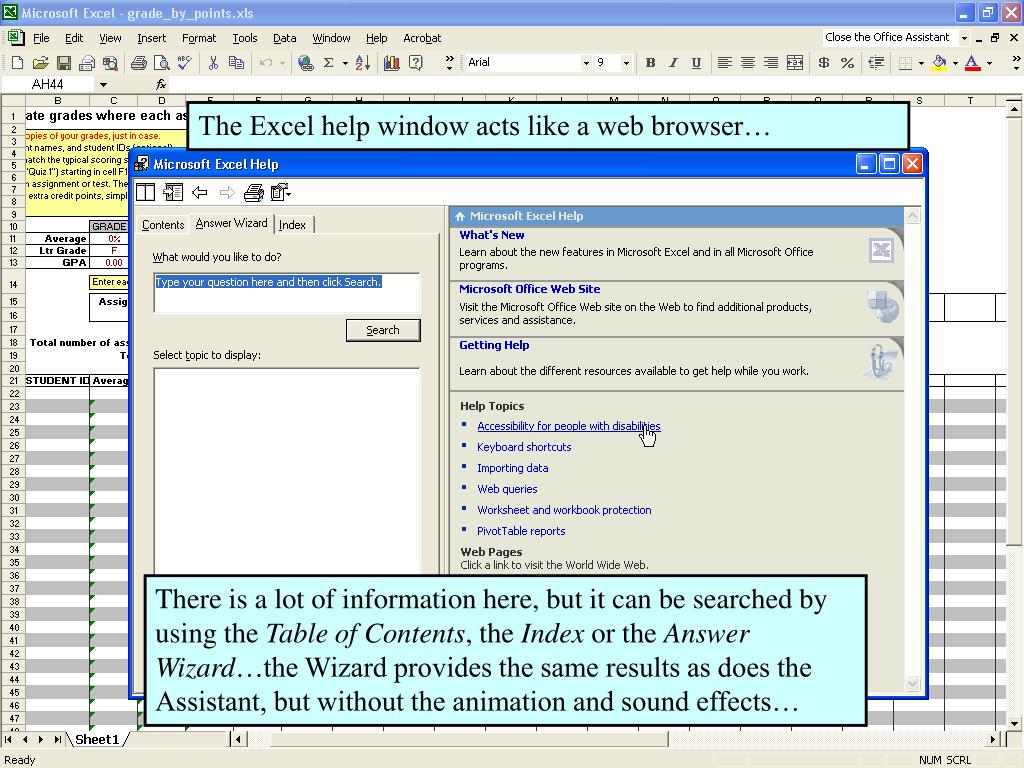Open the File menu
1024x768 pixels.
pos(41,39)
